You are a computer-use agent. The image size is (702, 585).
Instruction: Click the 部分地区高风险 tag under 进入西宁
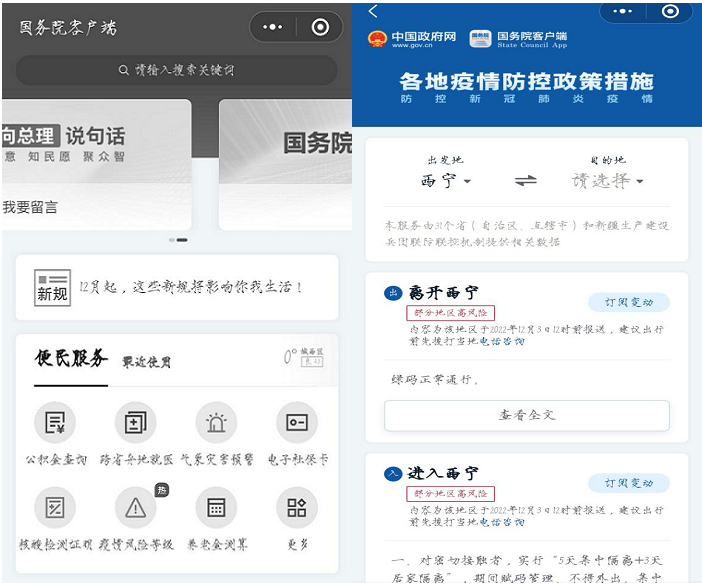[x=450, y=494]
